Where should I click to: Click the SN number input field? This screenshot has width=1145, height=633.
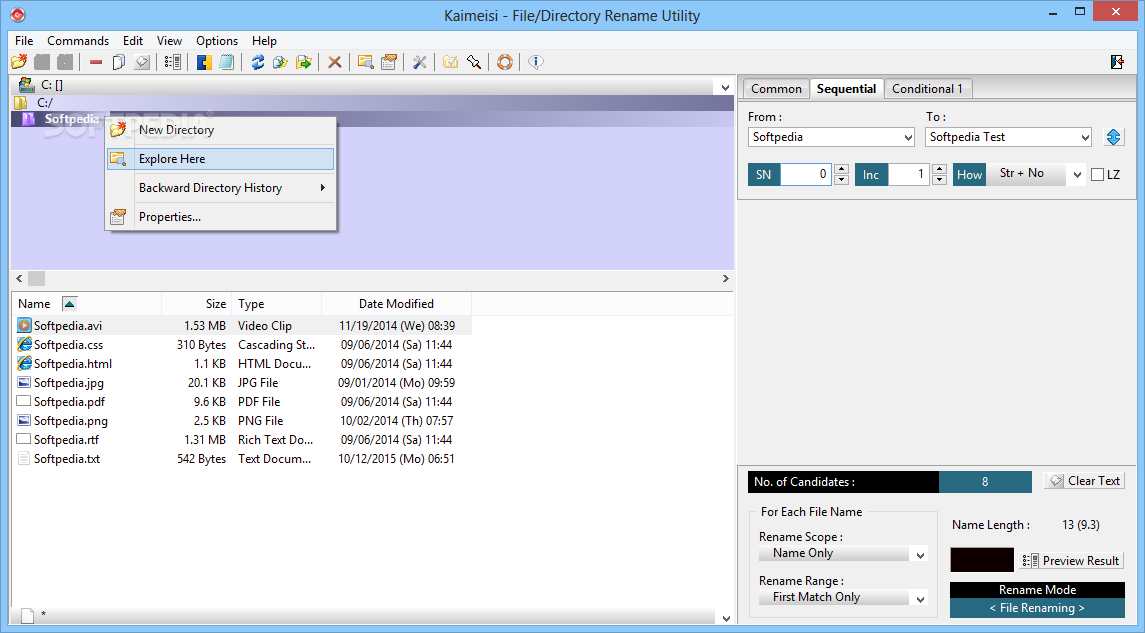pos(805,174)
